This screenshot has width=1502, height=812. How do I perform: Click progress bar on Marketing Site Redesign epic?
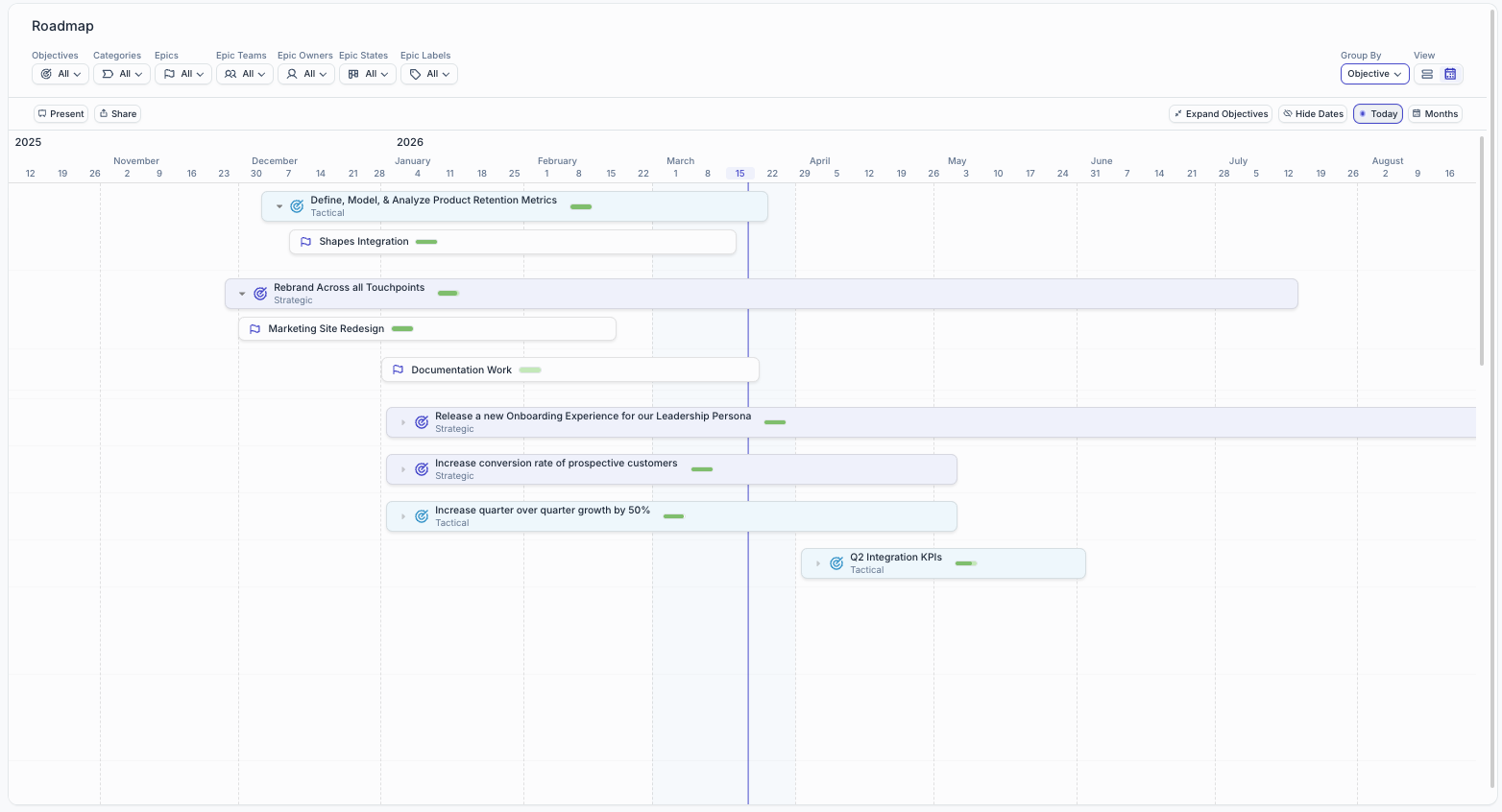point(402,329)
